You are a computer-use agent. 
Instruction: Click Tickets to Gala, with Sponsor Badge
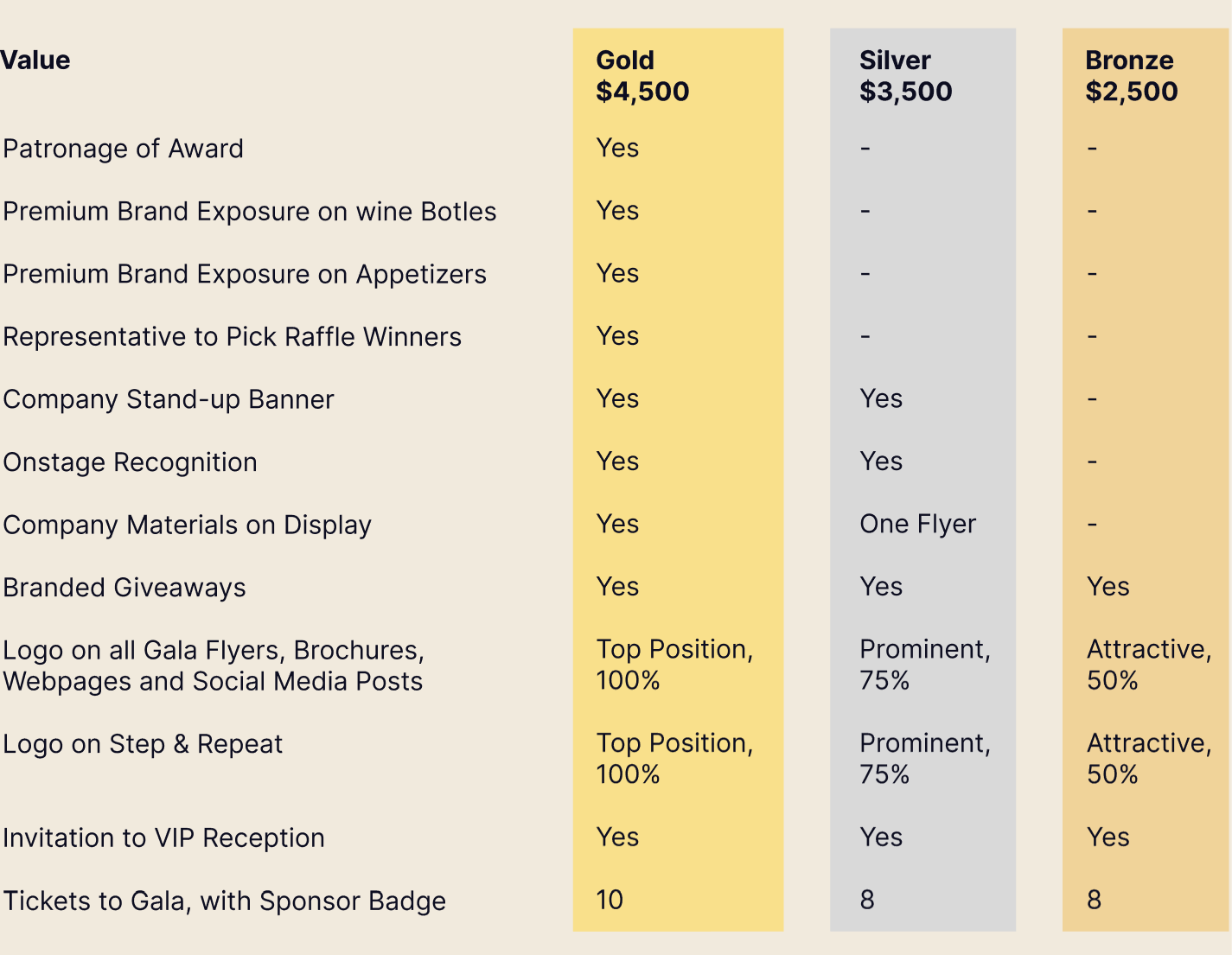(x=225, y=901)
